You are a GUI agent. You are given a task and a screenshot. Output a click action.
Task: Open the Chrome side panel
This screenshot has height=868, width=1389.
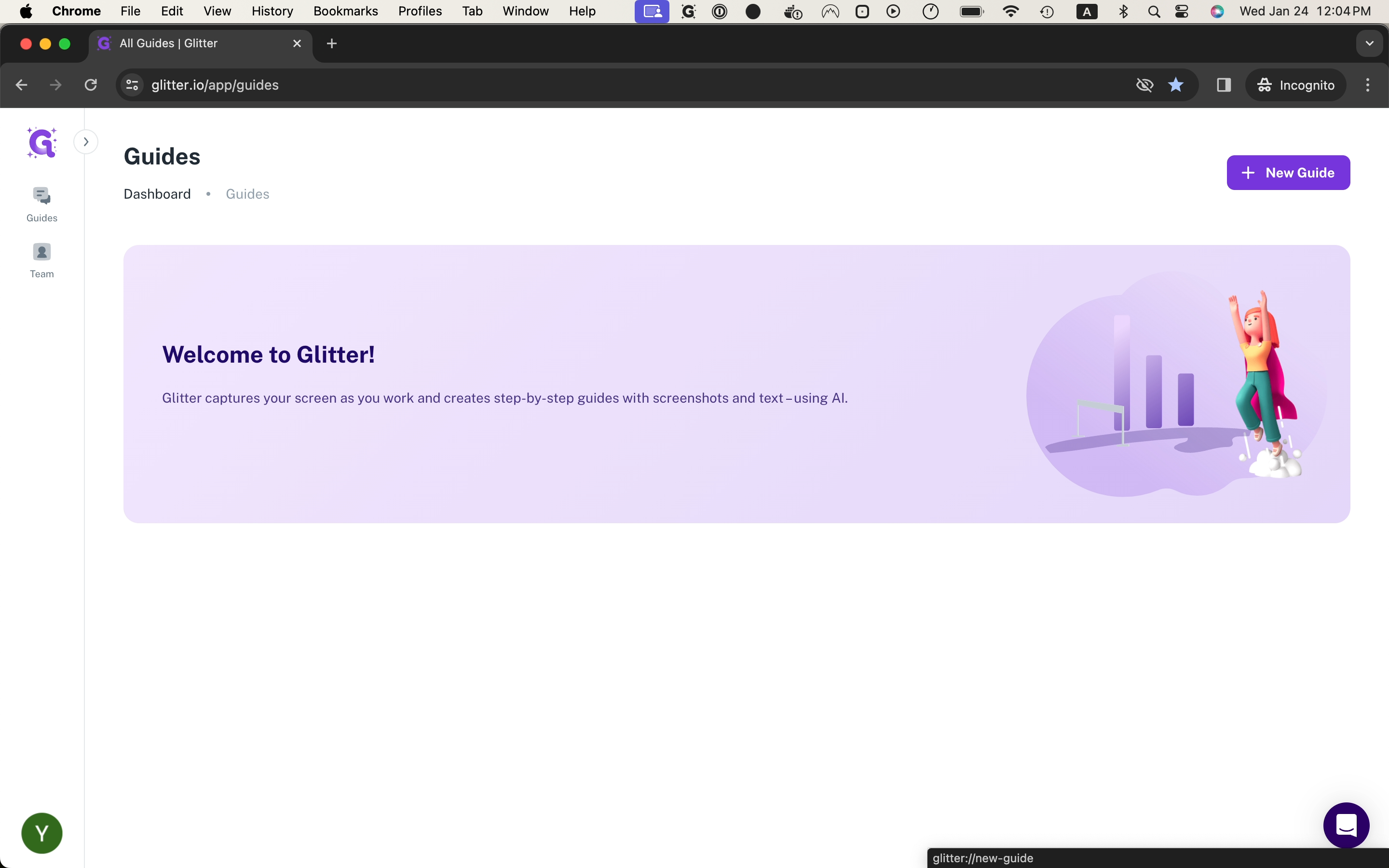tap(1223, 85)
